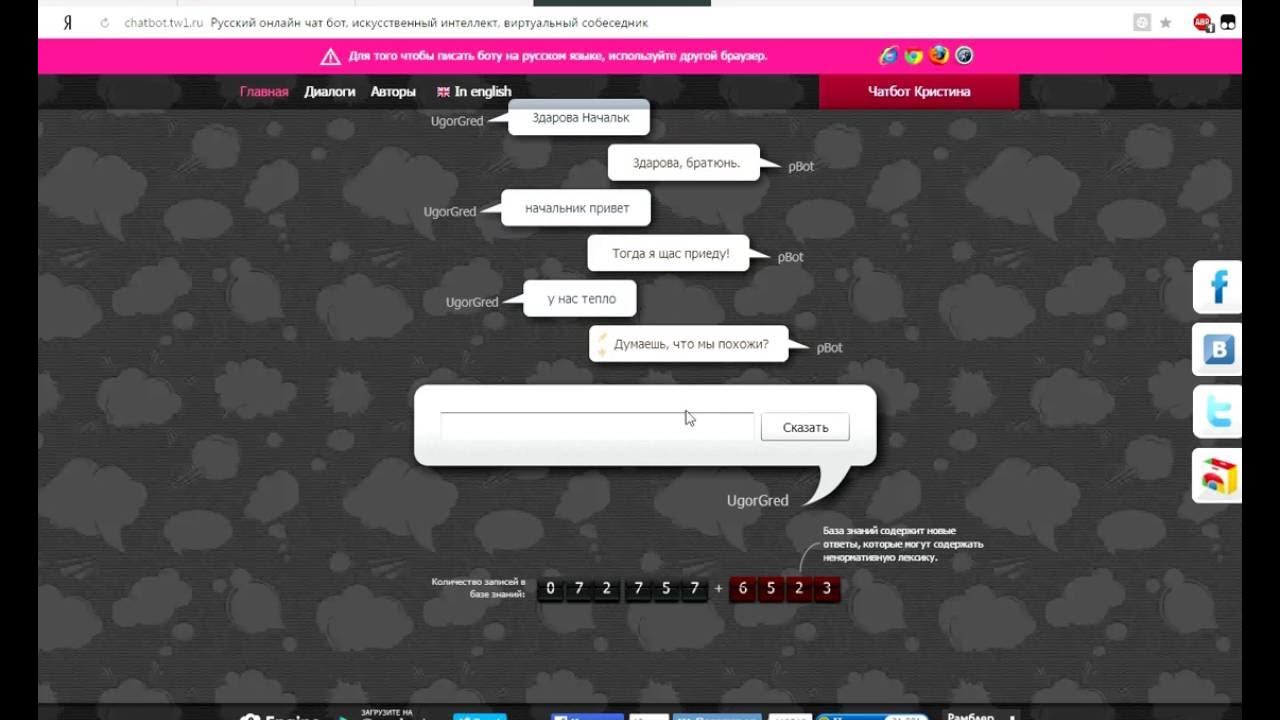The height and width of the screenshot is (720, 1280).
Task: Click the Yandex "Я" logo icon
Action: (x=67, y=23)
